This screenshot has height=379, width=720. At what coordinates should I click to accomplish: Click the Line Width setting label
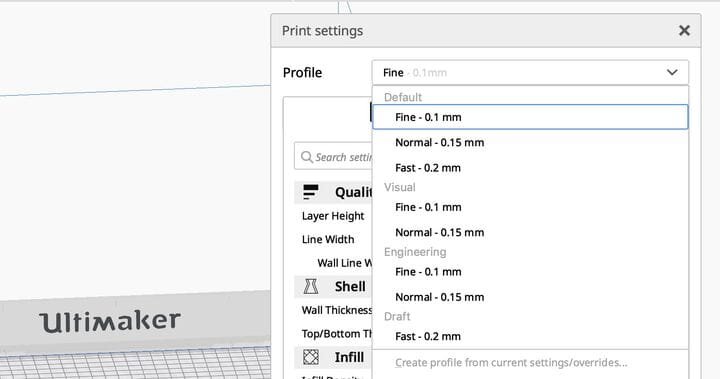328,239
